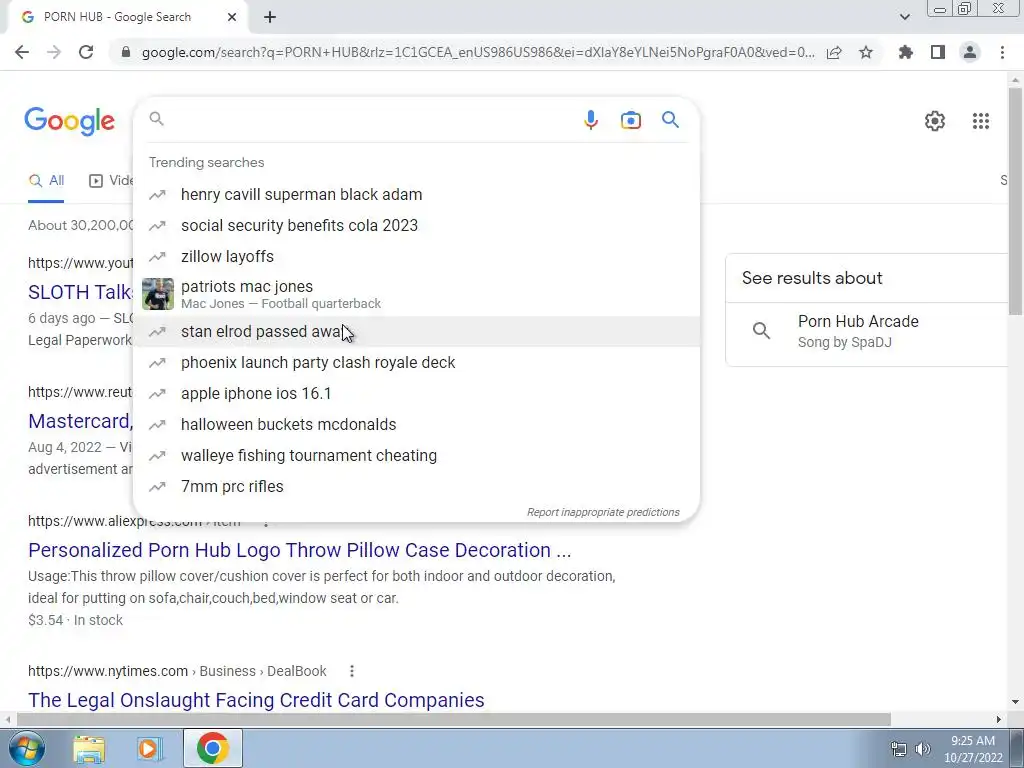Click the scroll-down arrow of vertical scrollbar
Image resolution: width=1024 pixels, height=768 pixels.
pyautogui.click(x=1015, y=702)
